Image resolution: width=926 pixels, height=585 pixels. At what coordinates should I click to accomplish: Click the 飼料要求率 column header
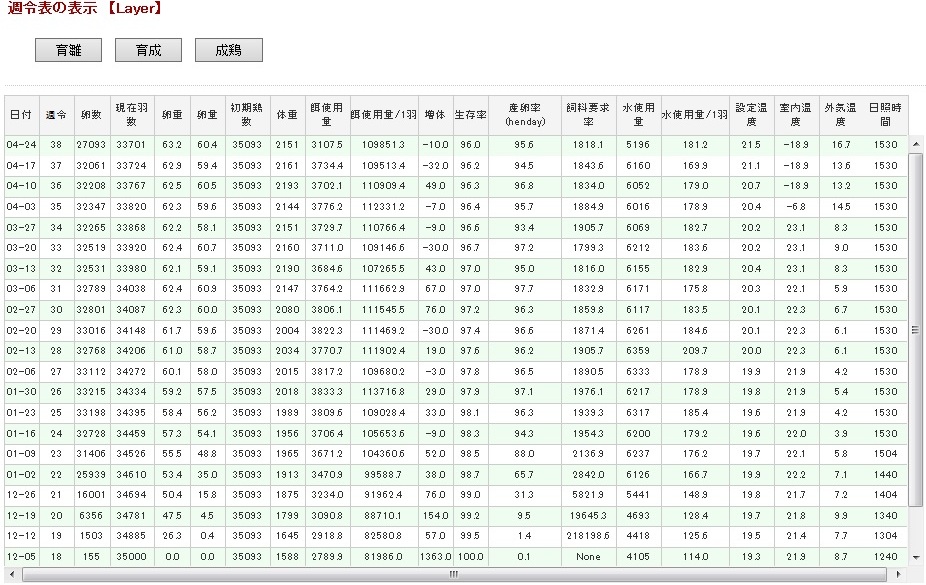pyautogui.click(x=588, y=115)
